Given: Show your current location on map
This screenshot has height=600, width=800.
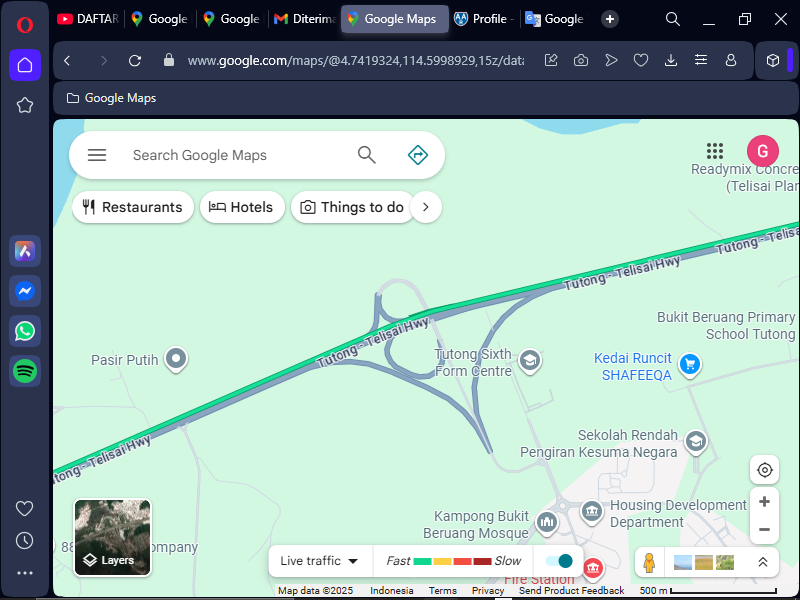Looking at the screenshot, I should click(764, 469).
